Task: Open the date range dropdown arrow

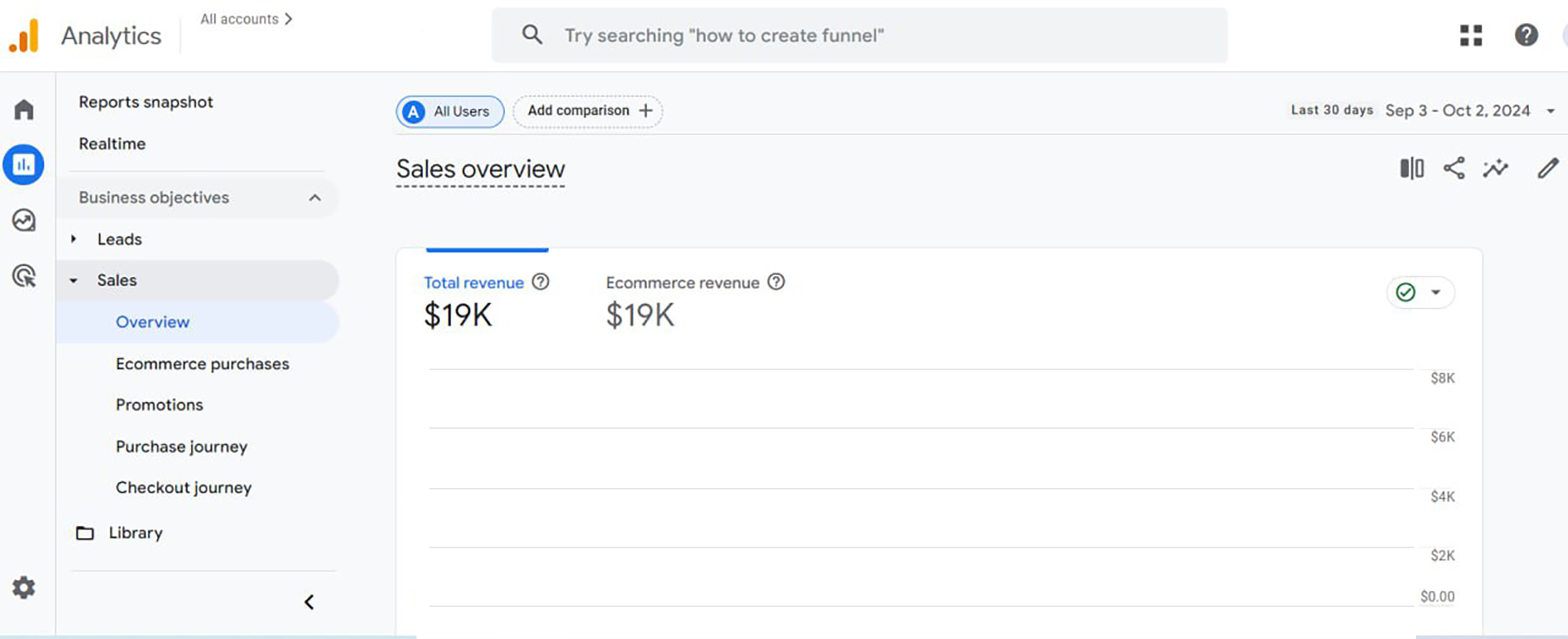Action: [x=1550, y=111]
